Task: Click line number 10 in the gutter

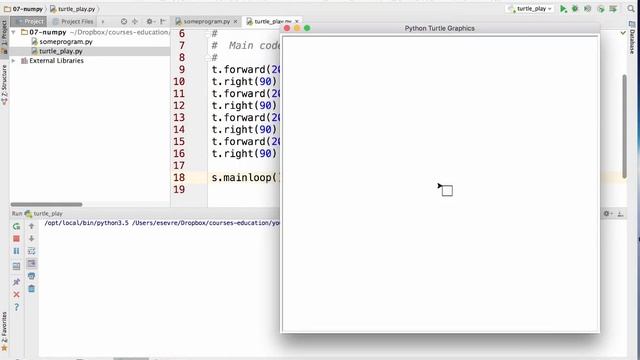Action: (x=179, y=82)
